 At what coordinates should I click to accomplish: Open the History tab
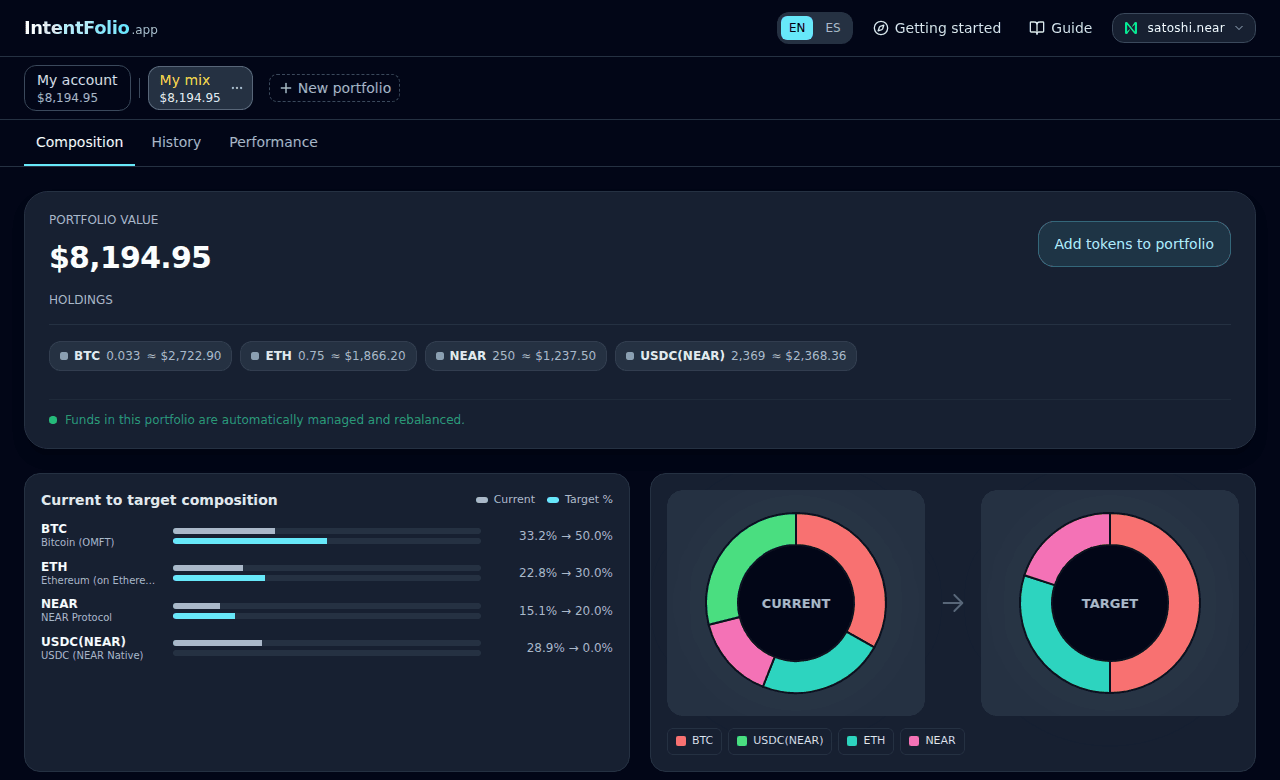[x=176, y=142]
